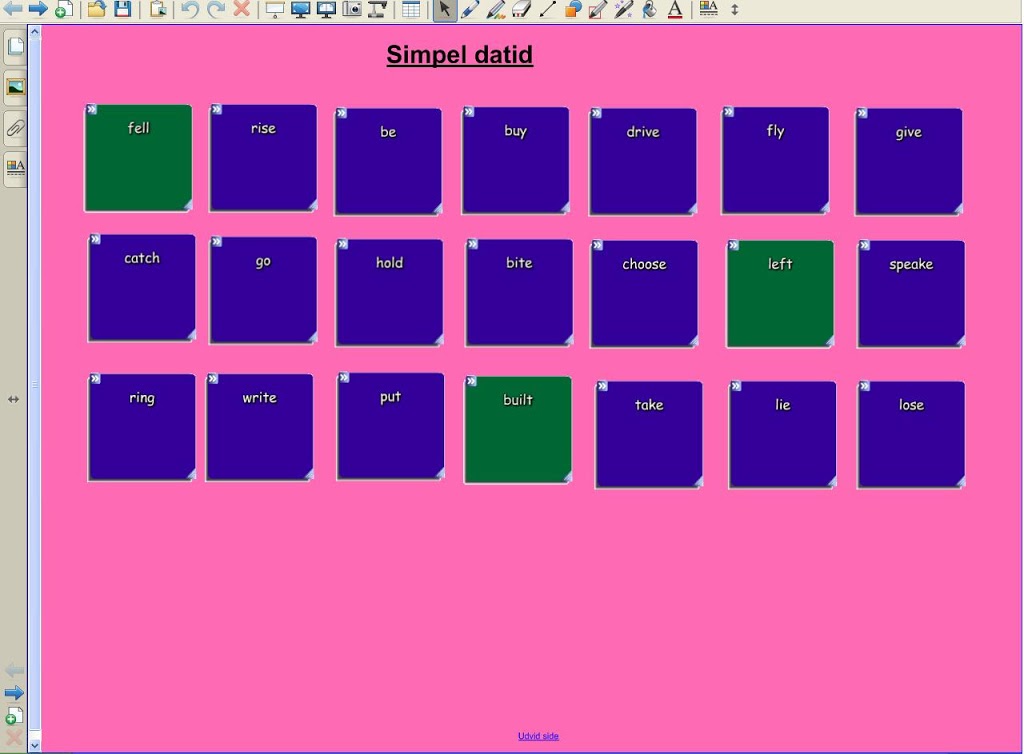1024x754 pixels.
Task: Select the Shape Recognition Pen
Action: coord(598,9)
